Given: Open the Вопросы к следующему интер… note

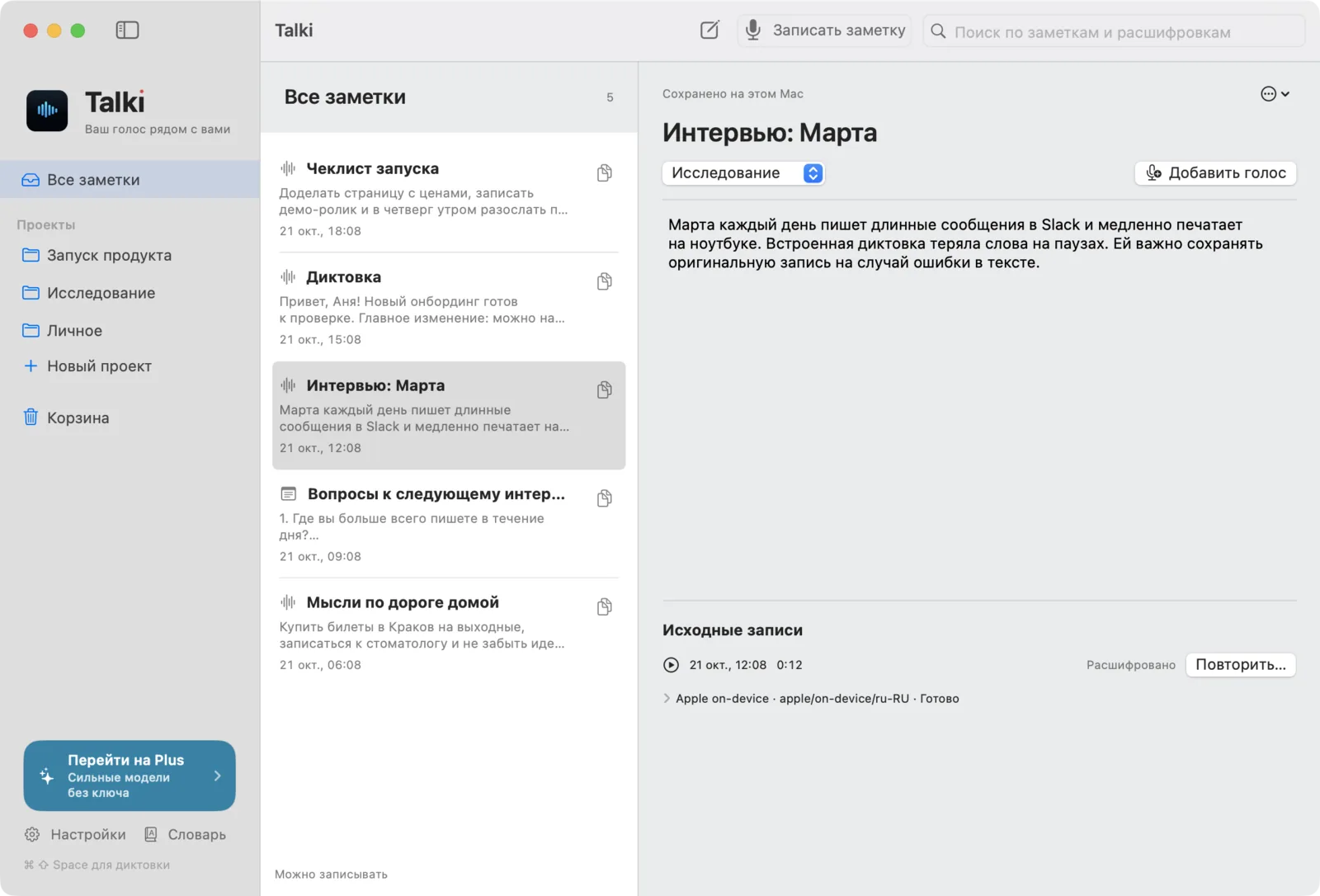Looking at the screenshot, I should [449, 524].
